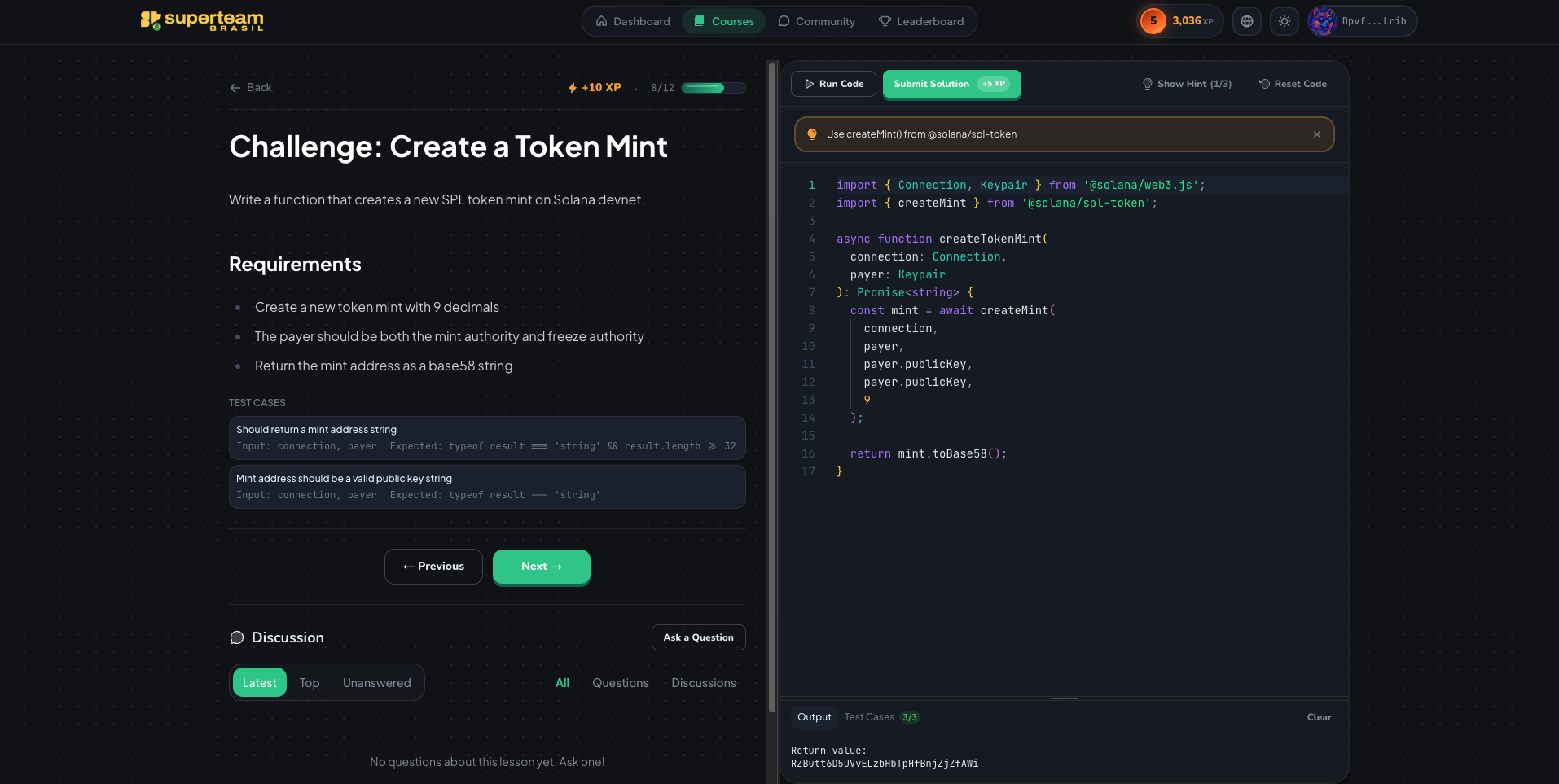Viewport: 1559px width, 784px height.
Task: Click the streak flame badge showing 5
Action: coord(1153,21)
